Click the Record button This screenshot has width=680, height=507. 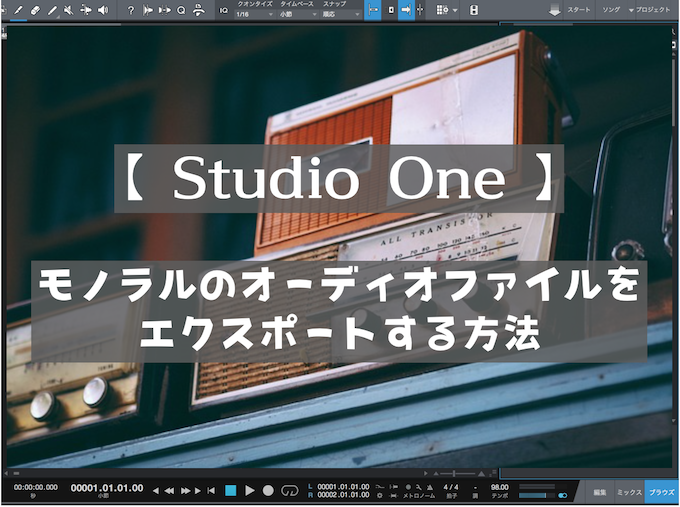(268, 491)
